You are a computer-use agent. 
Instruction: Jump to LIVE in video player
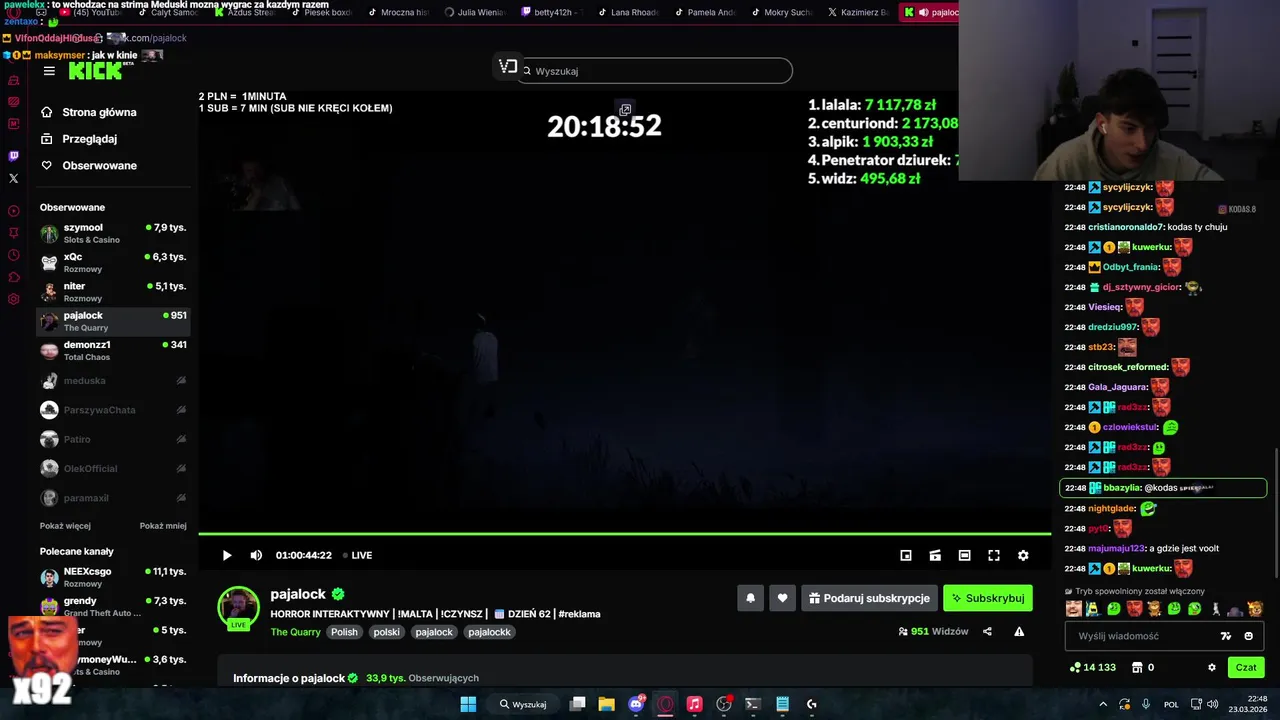[x=357, y=555]
